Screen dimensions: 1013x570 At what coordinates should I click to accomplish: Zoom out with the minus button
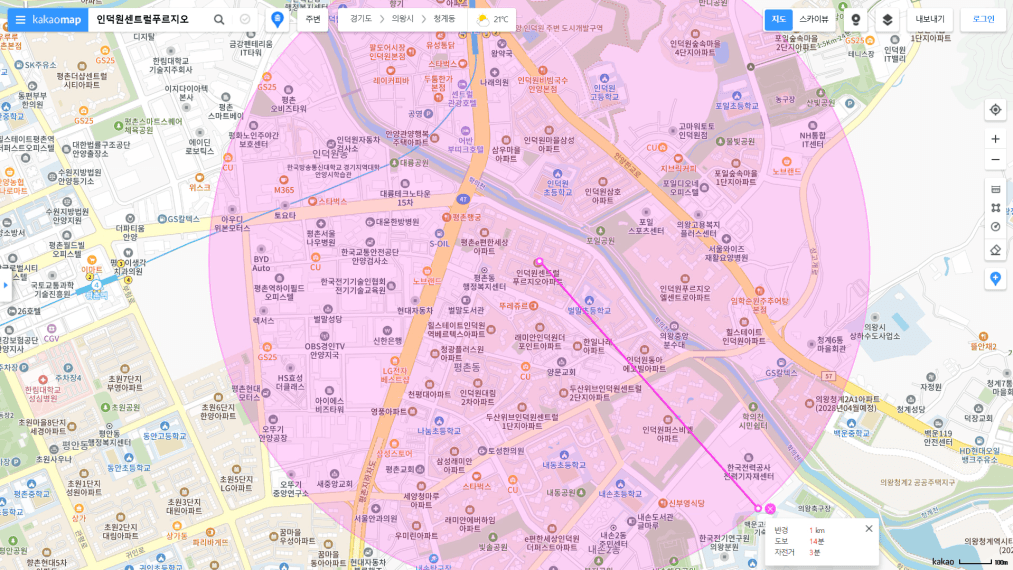tap(996, 160)
